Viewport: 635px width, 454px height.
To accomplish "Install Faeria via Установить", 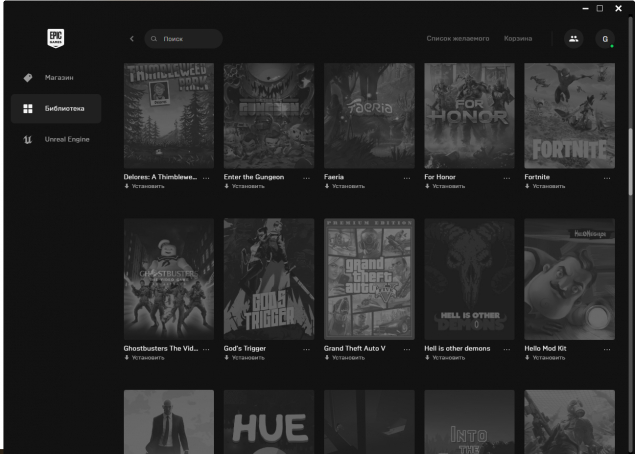I will (x=345, y=186).
